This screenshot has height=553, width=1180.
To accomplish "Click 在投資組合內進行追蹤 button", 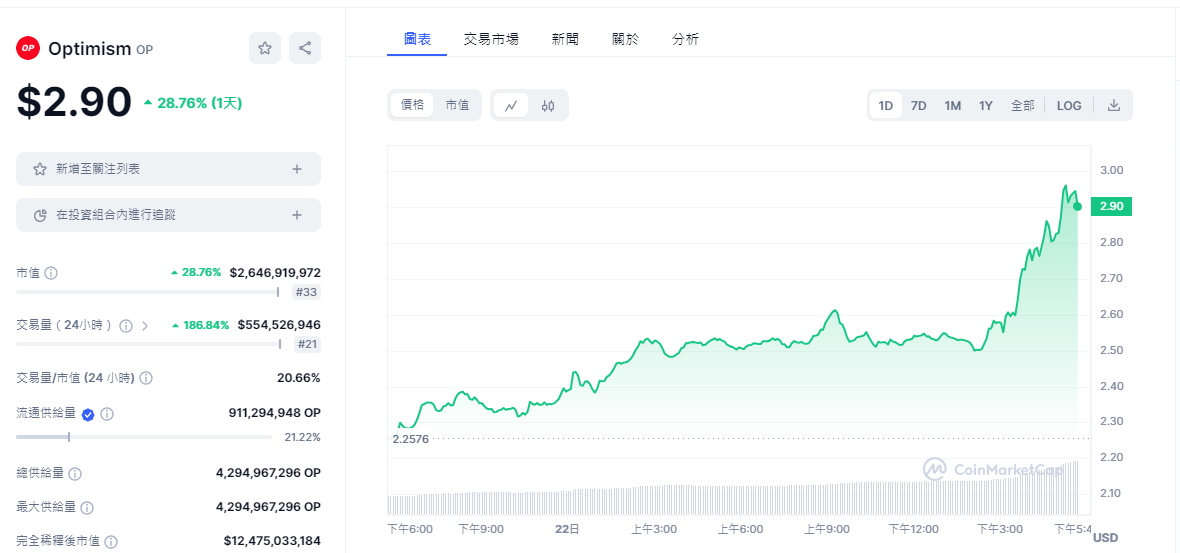I will (169, 215).
